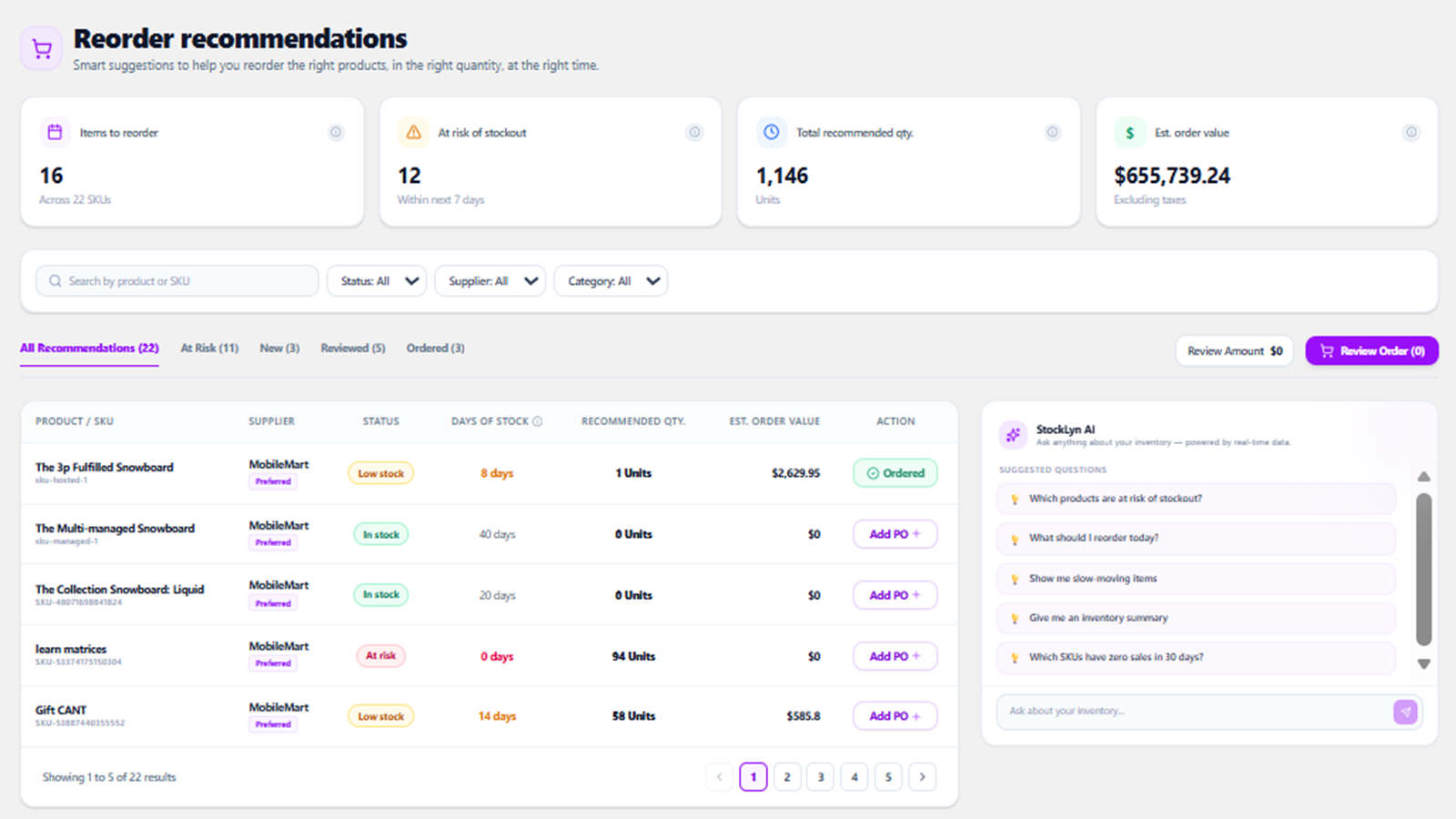Click the suggested questions scrollbar down arrow

pos(1424,664)
